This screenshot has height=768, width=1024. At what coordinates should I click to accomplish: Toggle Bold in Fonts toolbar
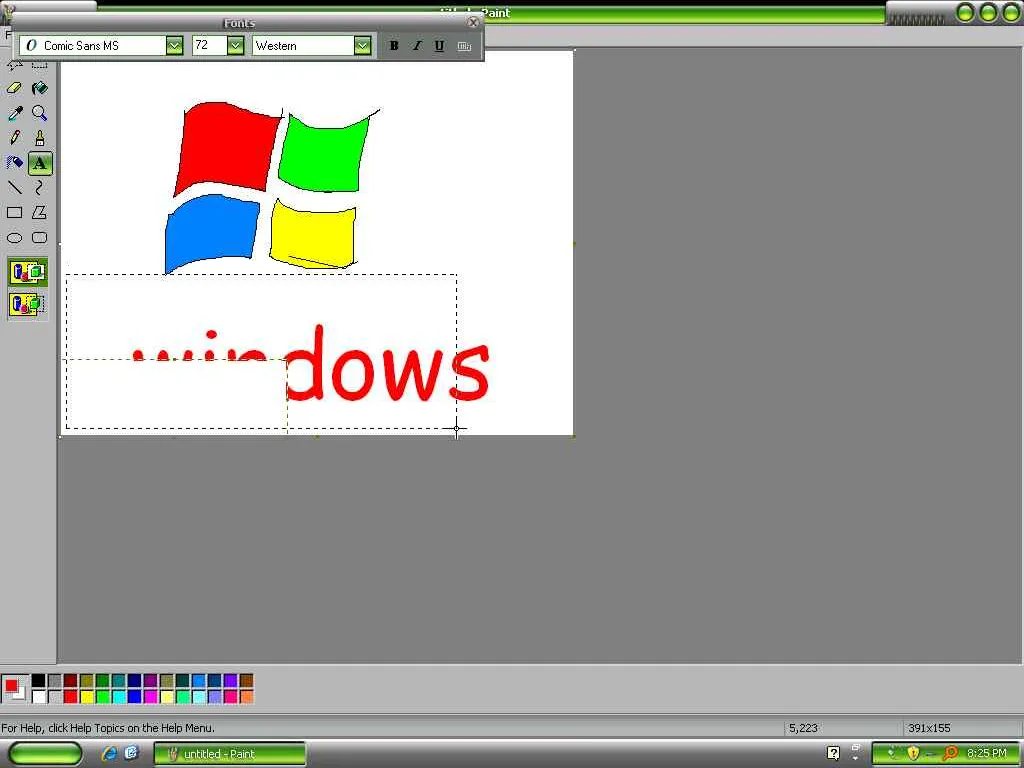coord(394,46)
